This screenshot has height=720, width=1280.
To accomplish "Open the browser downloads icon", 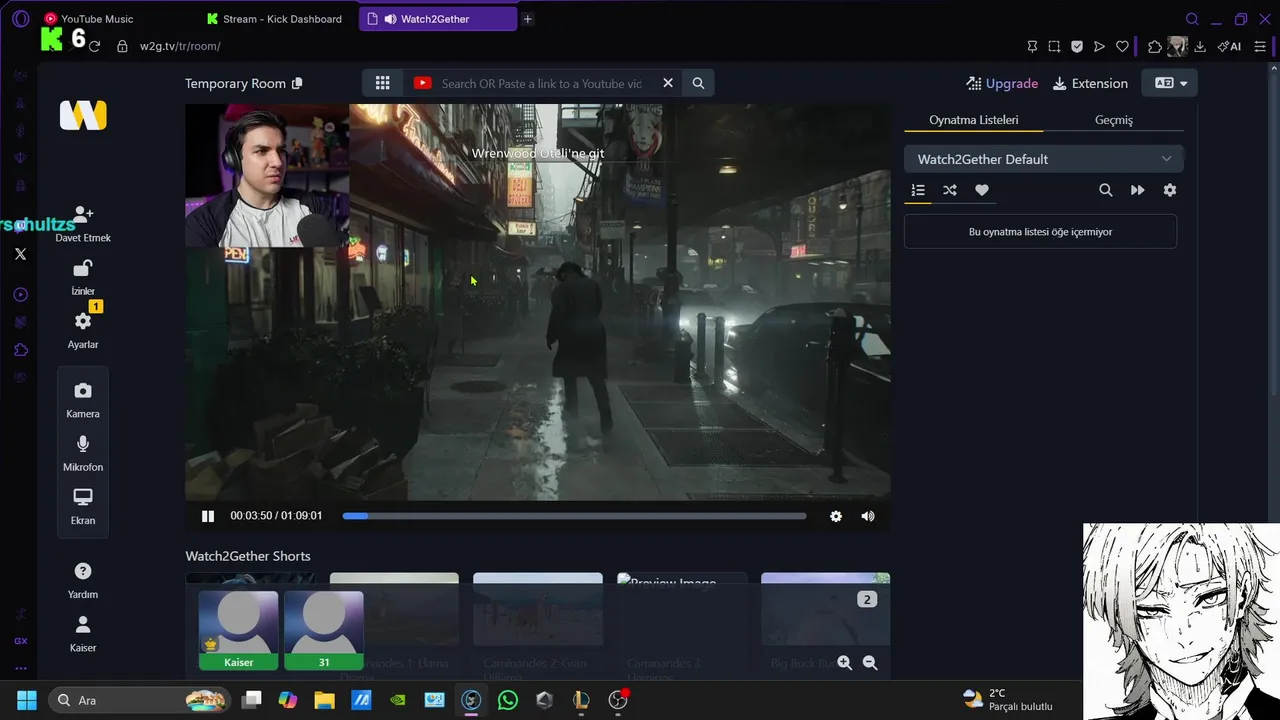I will tap(1200, 46).
